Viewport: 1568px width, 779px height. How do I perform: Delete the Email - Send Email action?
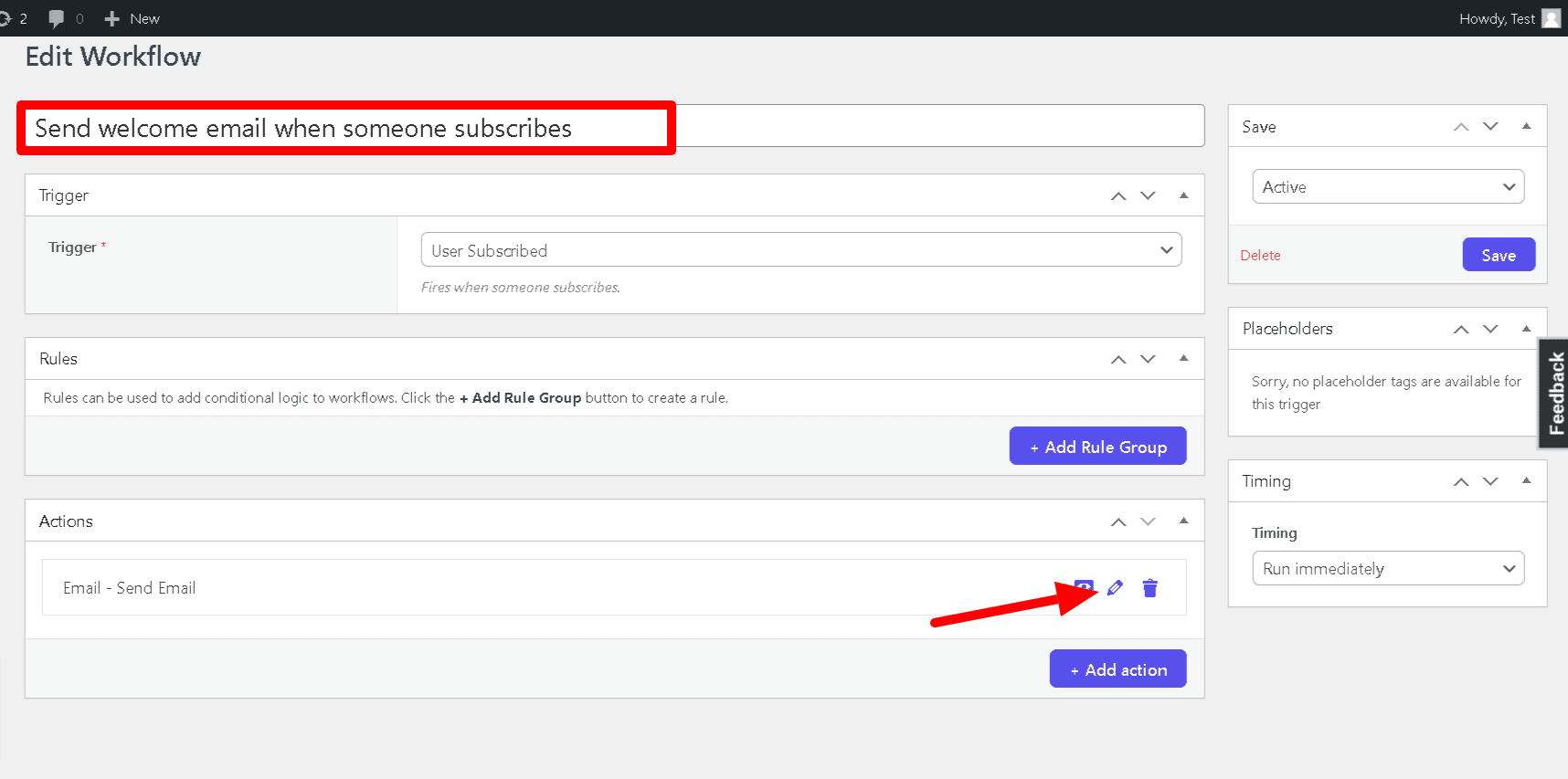point(1150,587)
